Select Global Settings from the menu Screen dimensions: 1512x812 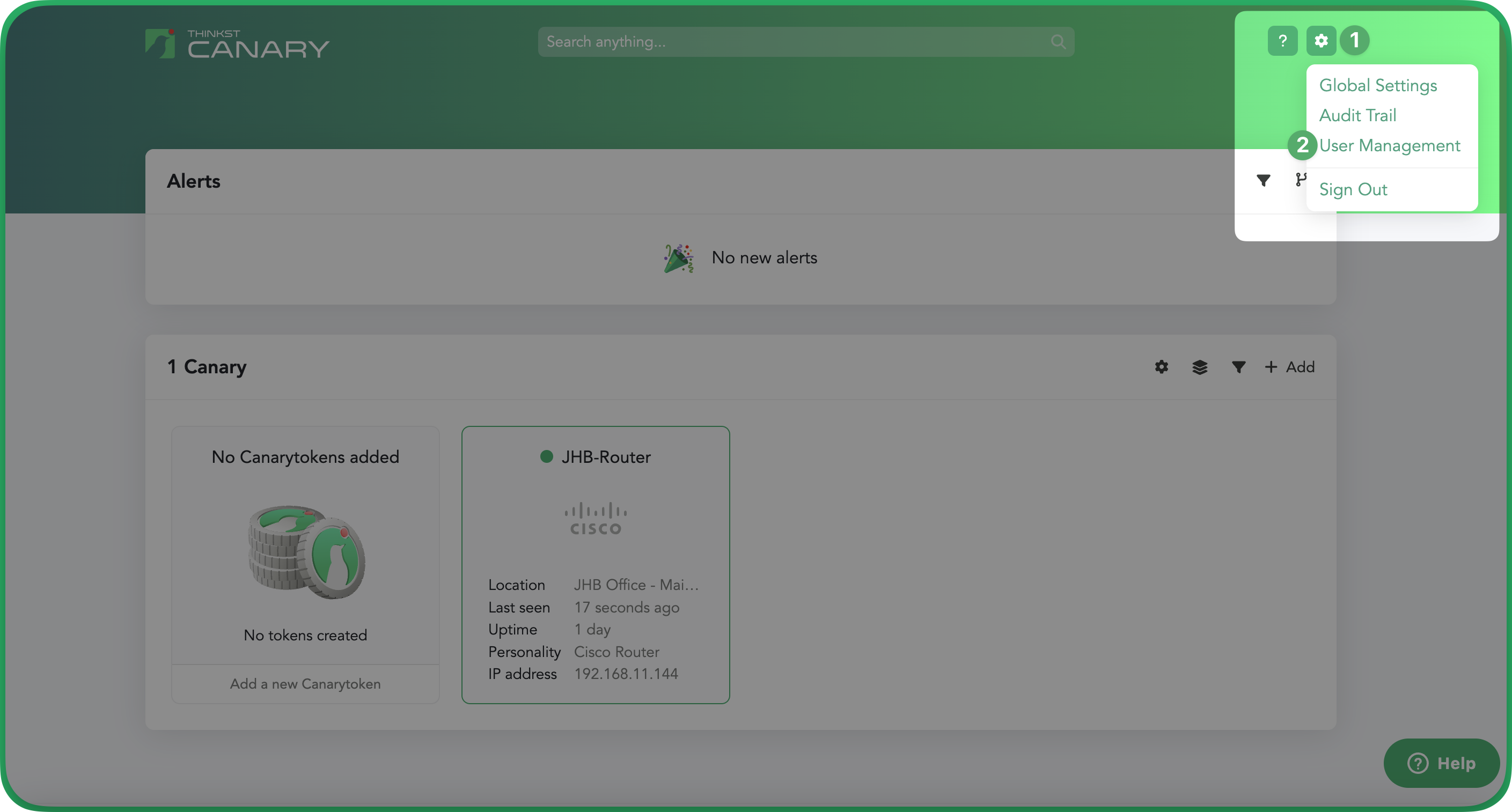click(1377, 86)
